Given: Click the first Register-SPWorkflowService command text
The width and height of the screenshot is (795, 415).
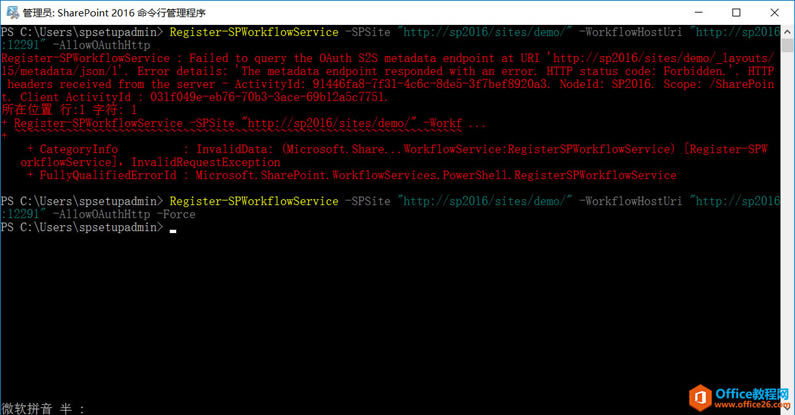Looking at the screenshot, I should 254,32.
